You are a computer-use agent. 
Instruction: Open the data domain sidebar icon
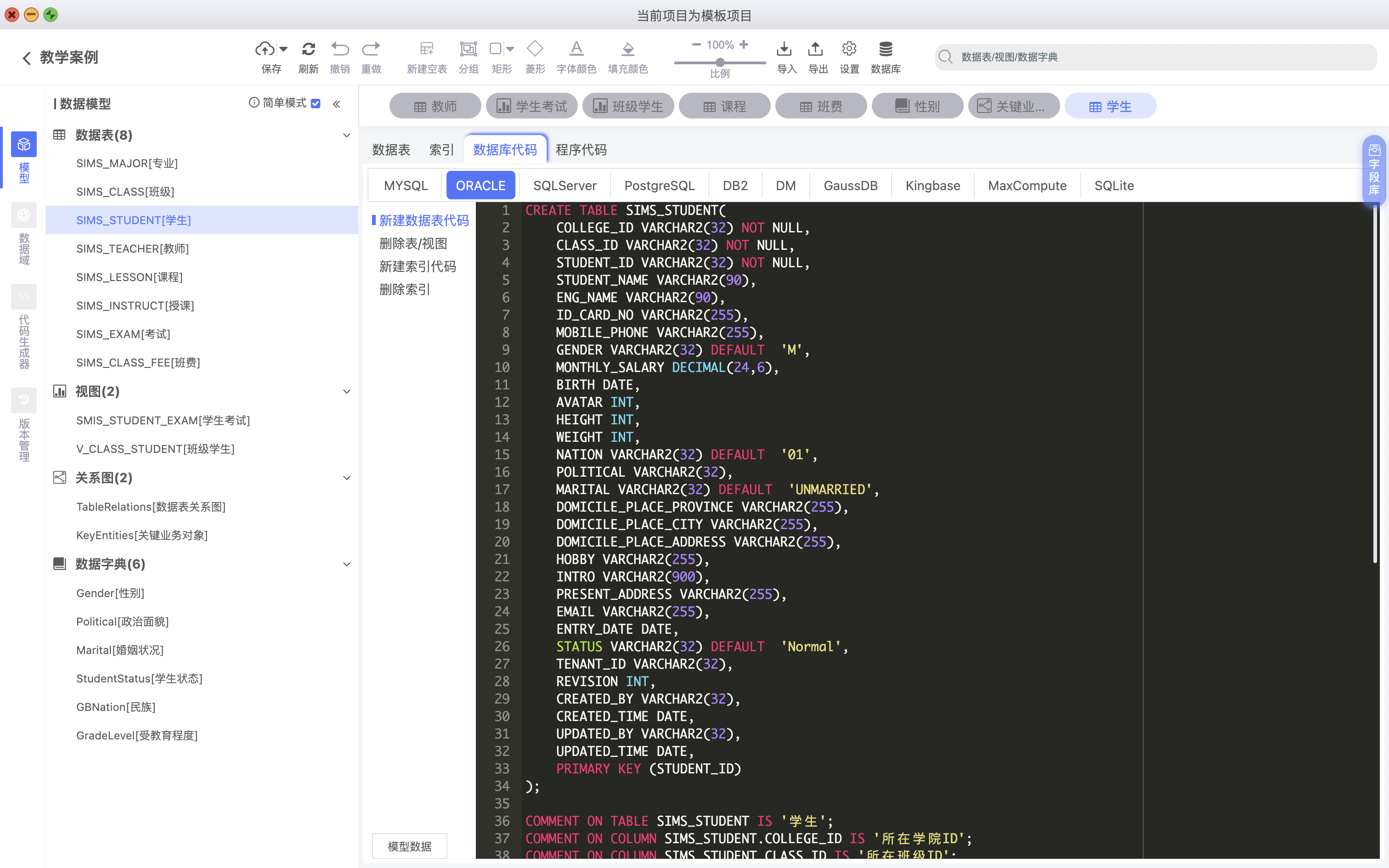(23, 215)
